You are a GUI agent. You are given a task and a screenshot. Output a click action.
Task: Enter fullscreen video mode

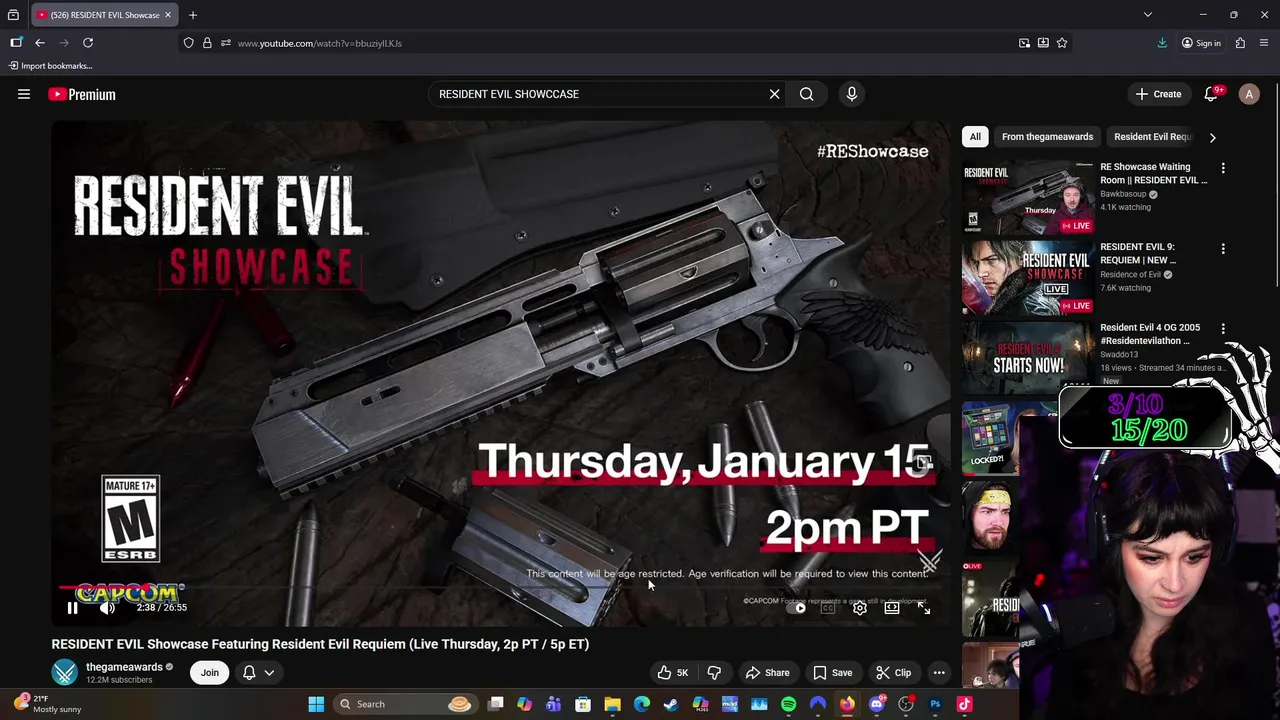pyautogui.click(x=924, y=608)
